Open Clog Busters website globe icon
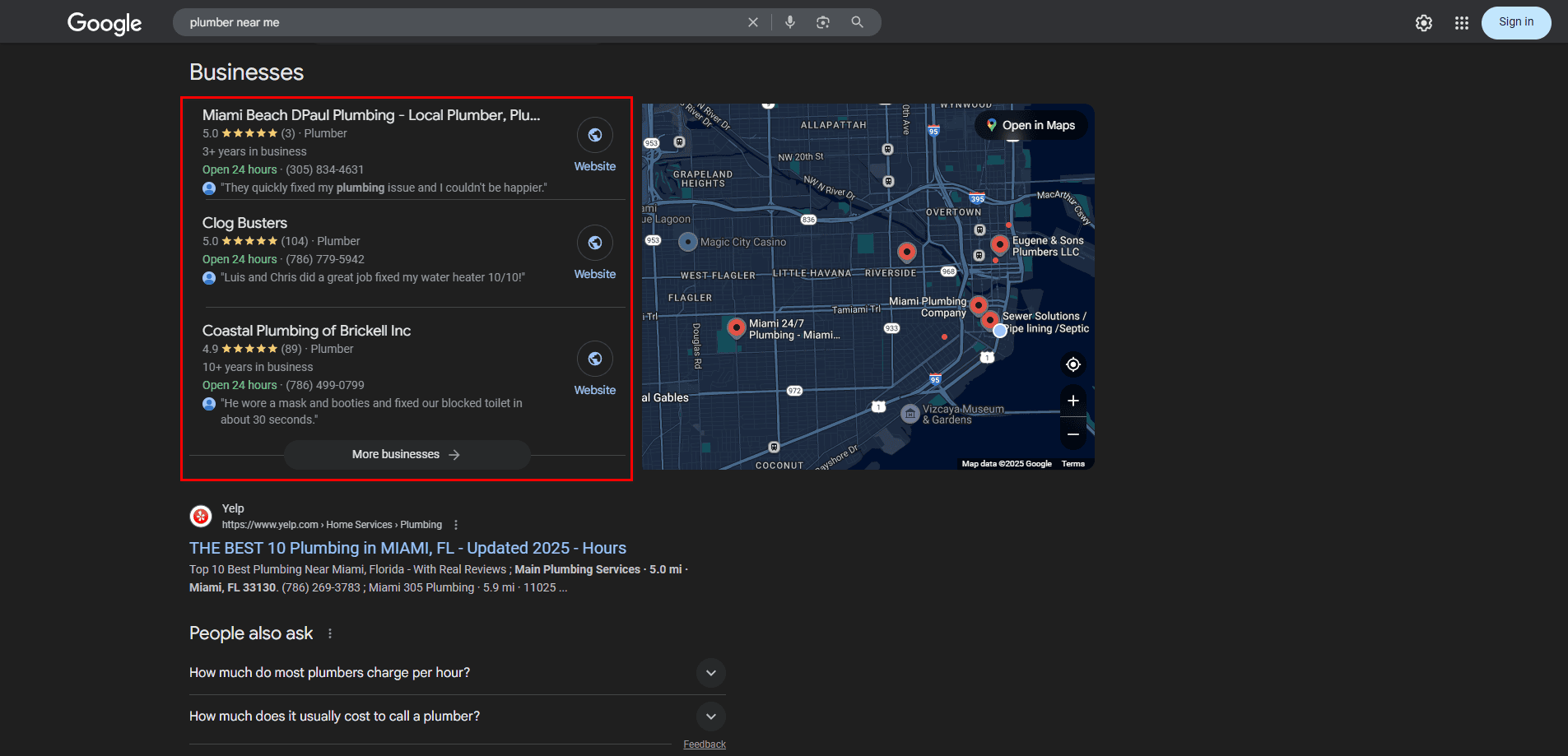1568x756 pixels. pyautogui.click(x=595, y=243)
